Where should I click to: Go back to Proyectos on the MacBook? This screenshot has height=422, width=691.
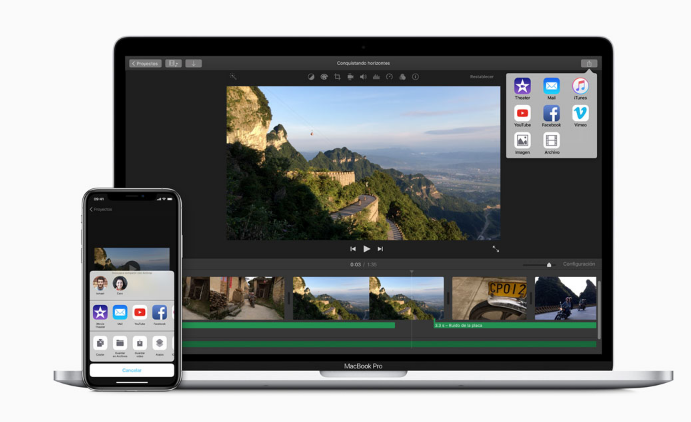145,63
